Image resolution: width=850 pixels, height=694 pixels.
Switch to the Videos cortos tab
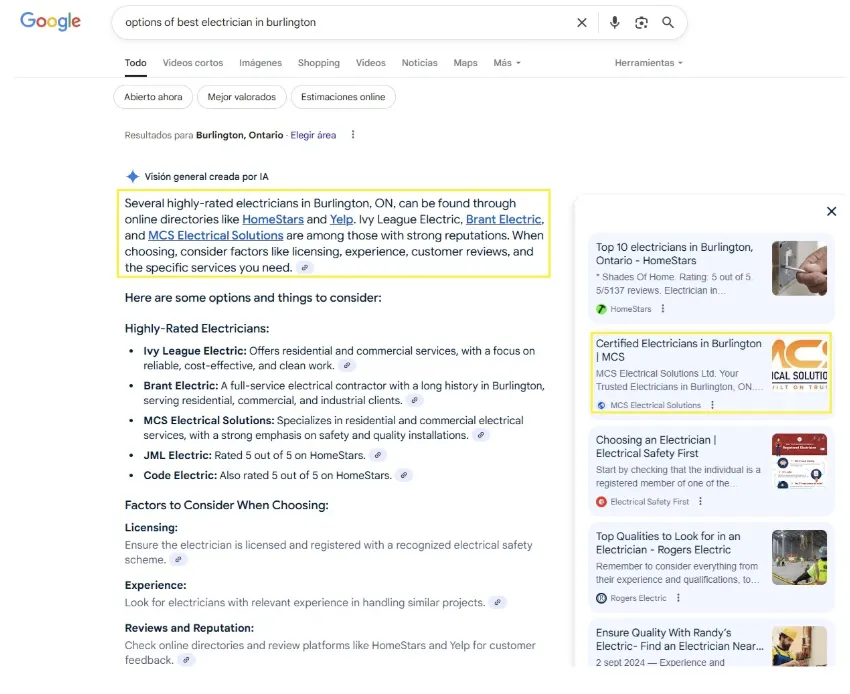pos(193,63)
